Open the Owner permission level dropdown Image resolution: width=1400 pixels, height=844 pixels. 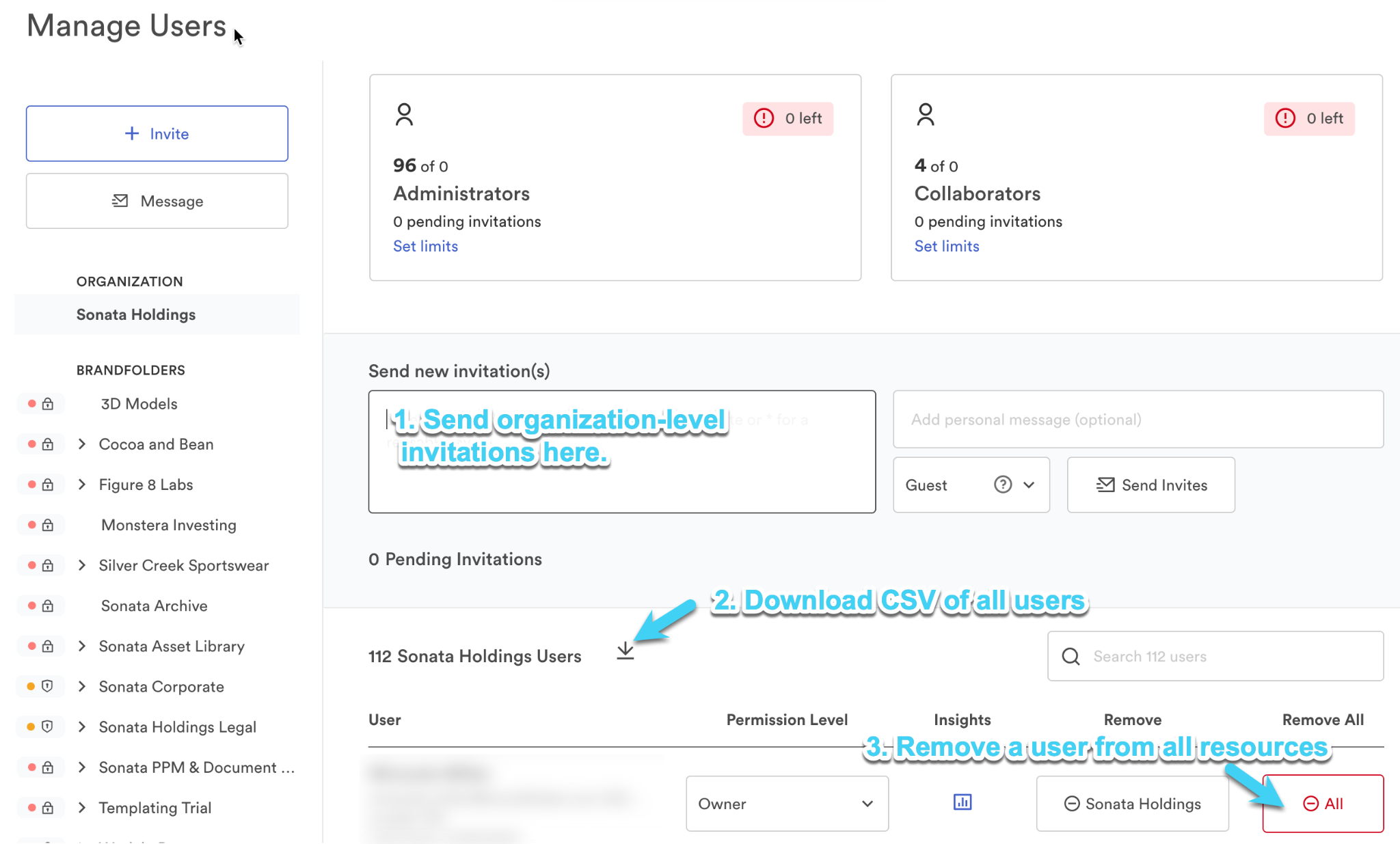(787, 804)
